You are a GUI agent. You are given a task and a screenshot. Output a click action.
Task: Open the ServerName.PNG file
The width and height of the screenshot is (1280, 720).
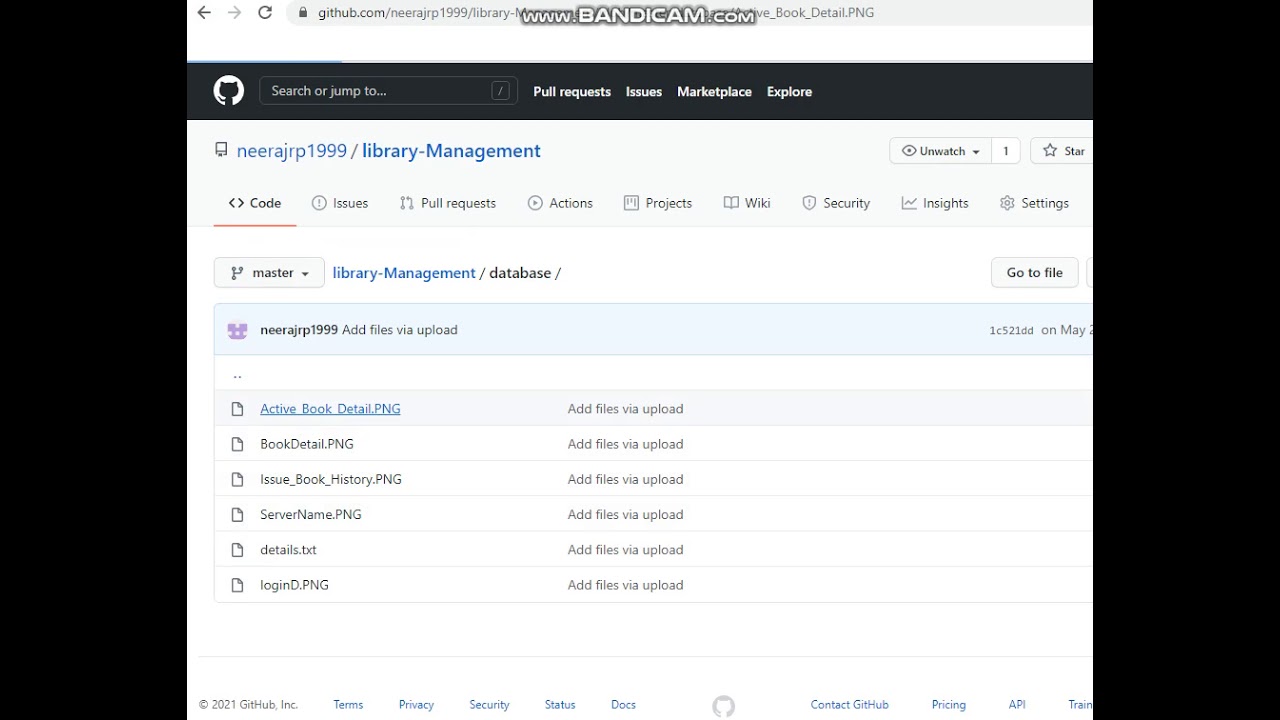(x=311, y=515)
